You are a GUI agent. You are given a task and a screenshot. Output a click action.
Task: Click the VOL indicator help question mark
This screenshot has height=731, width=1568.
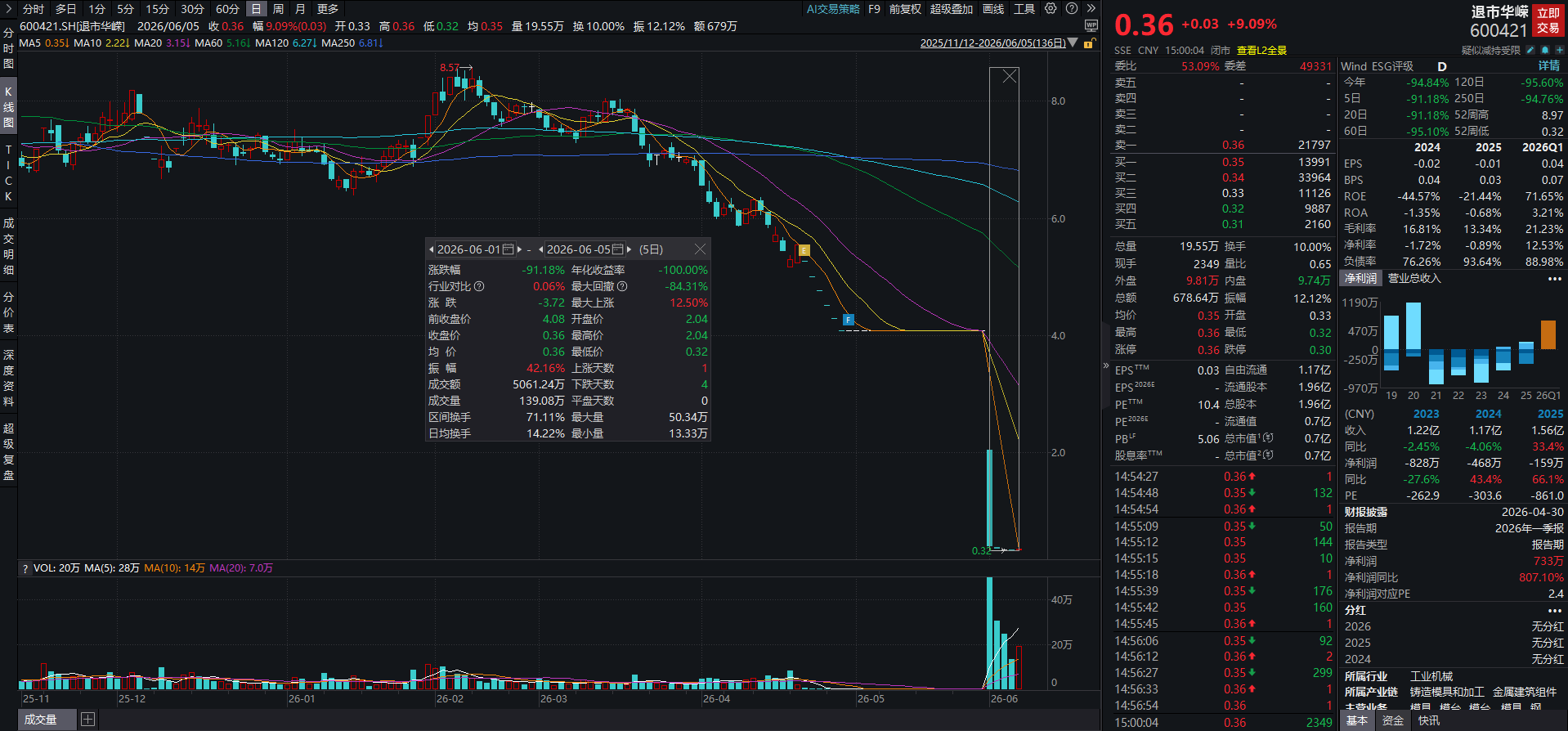pyautogui.click(x=25, y=568)
